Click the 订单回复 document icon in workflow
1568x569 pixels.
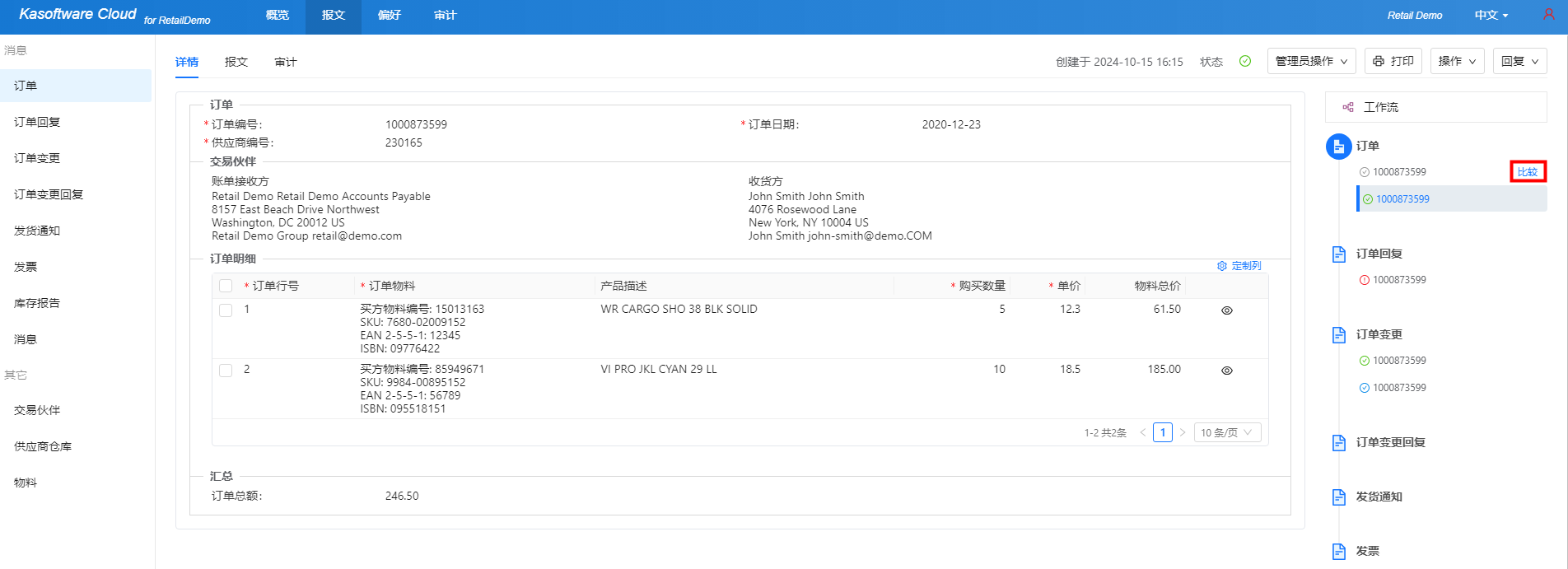tap(1339, 254)
